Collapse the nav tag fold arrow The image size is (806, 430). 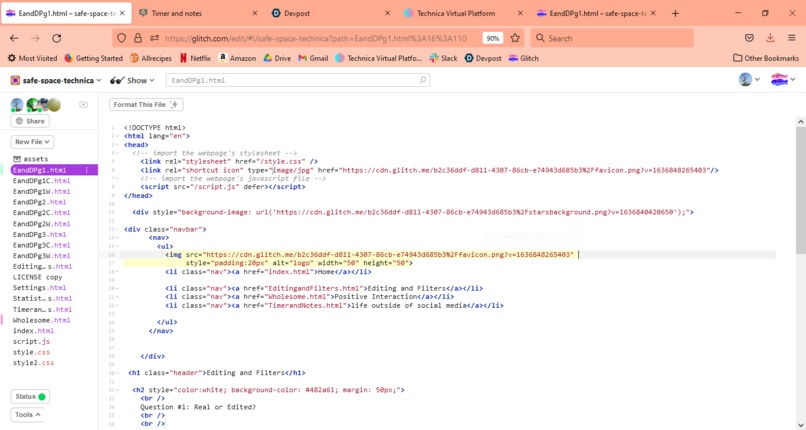pos(117,238)
